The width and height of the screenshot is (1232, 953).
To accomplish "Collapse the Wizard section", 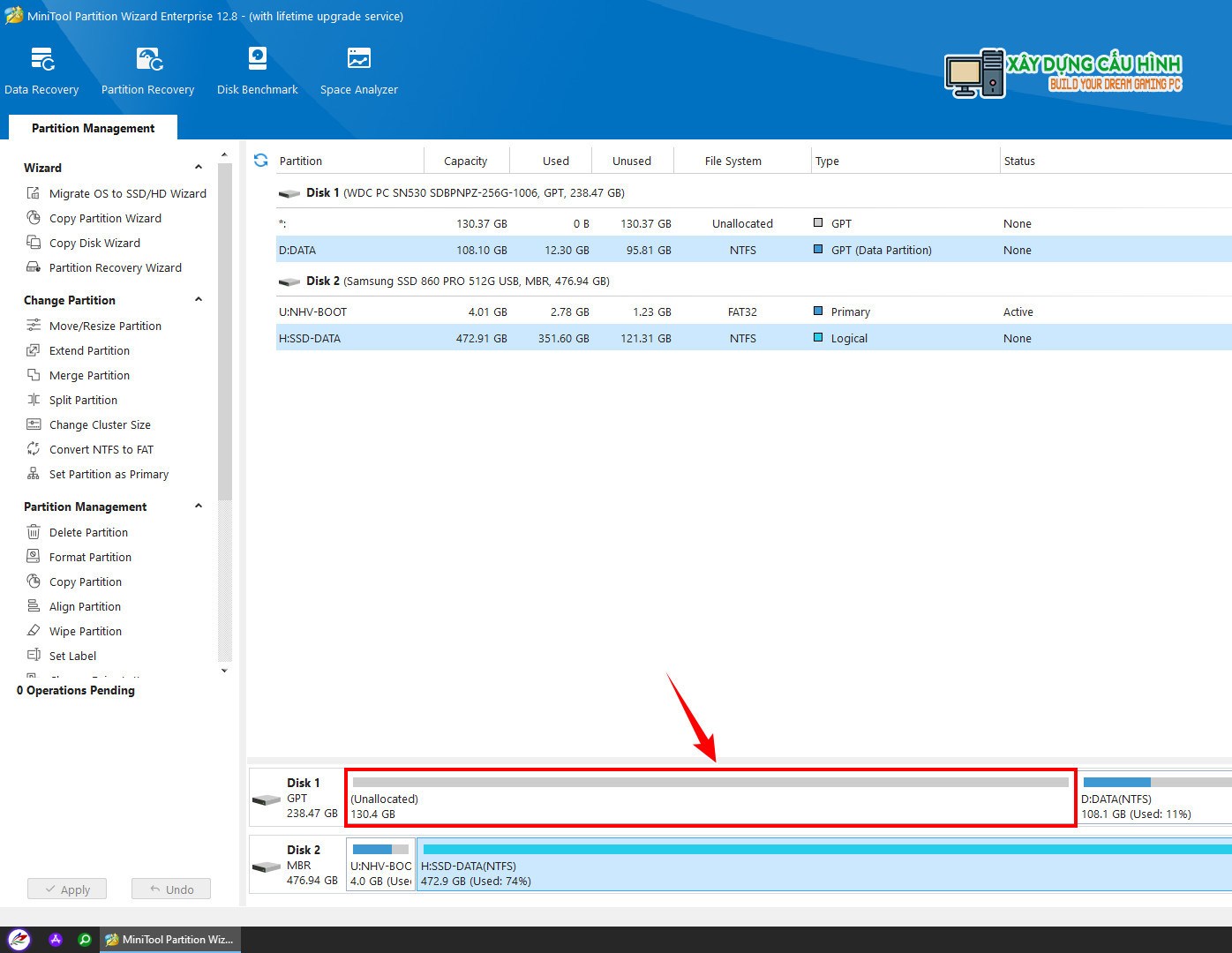I will click(199, 167).
